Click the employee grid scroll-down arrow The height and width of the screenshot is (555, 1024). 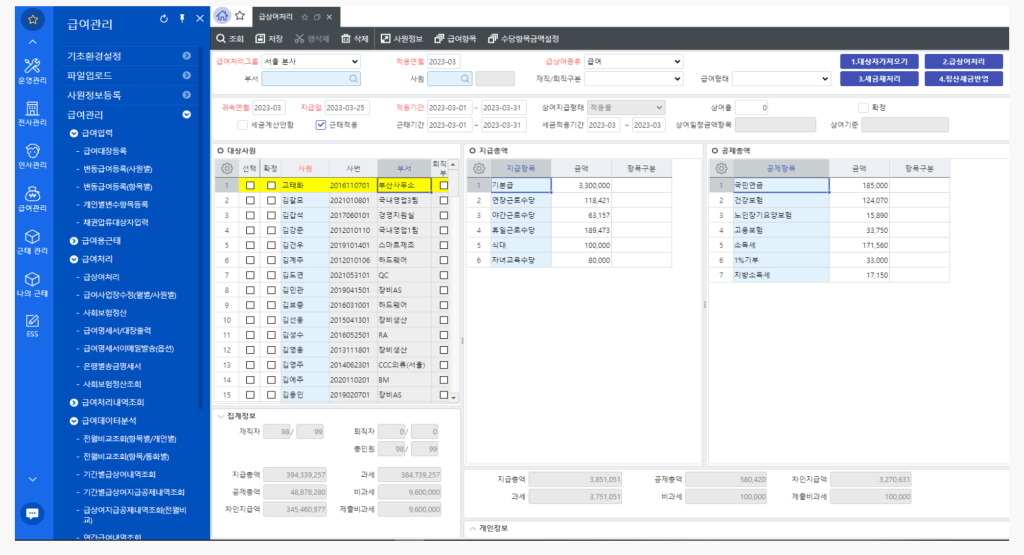454,397
